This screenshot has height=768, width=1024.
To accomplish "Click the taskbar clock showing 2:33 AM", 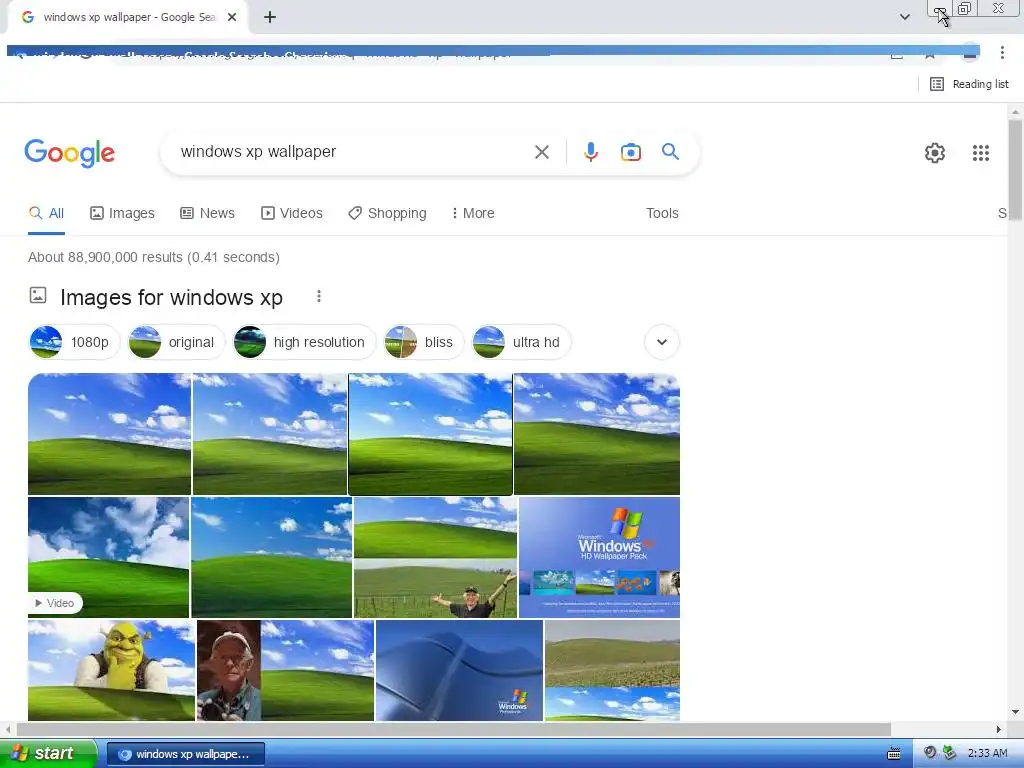I will pos(987,754).
